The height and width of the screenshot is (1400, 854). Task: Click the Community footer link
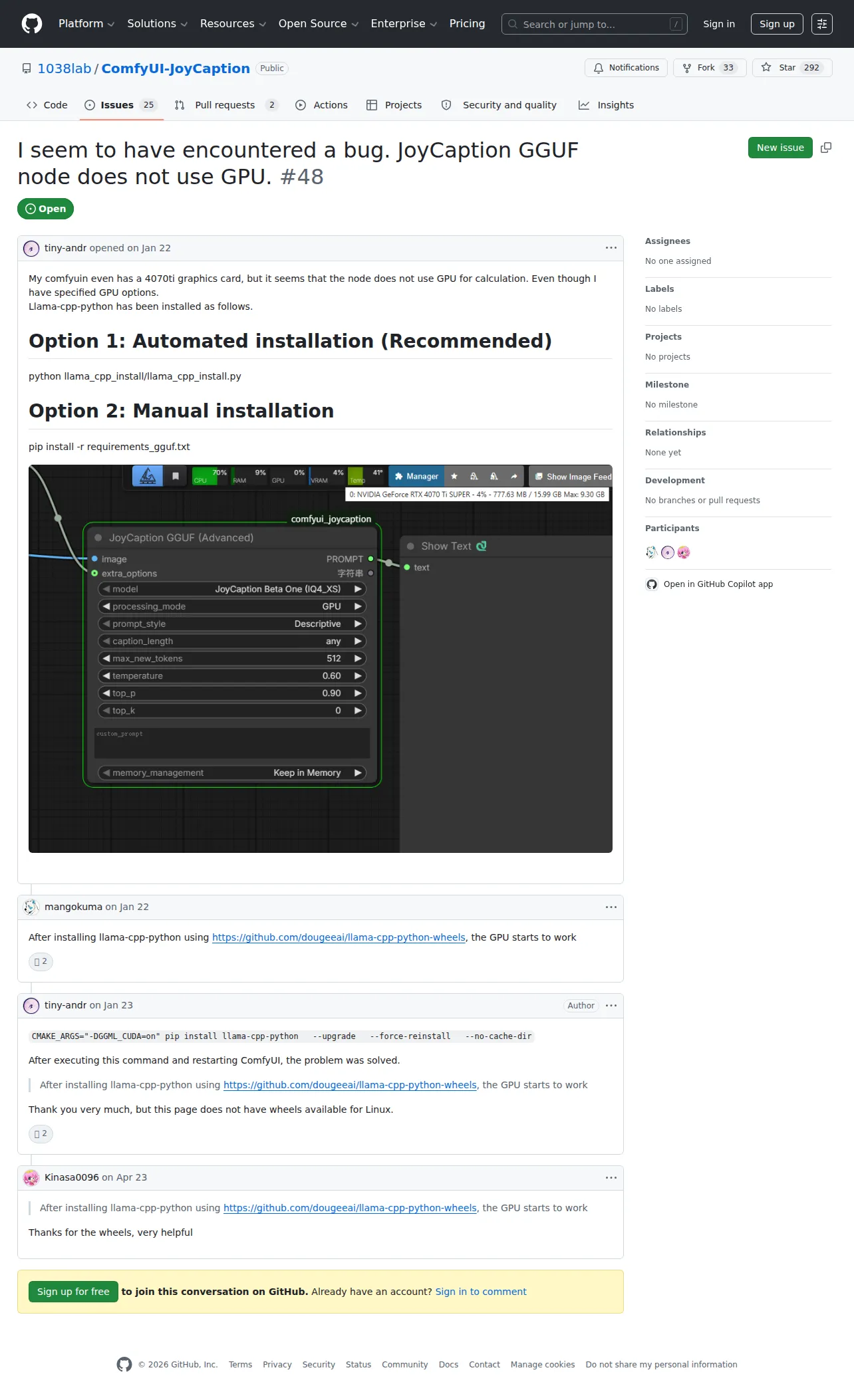click(405, 1365)
